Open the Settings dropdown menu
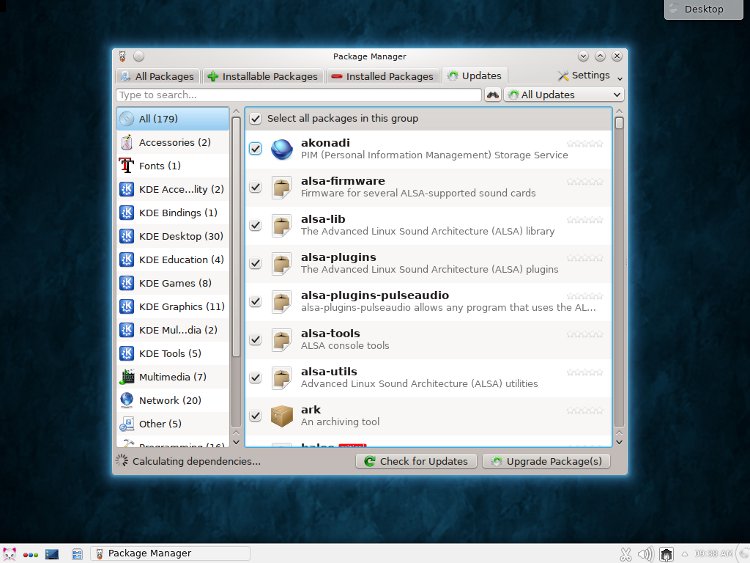 coord(584,76)
